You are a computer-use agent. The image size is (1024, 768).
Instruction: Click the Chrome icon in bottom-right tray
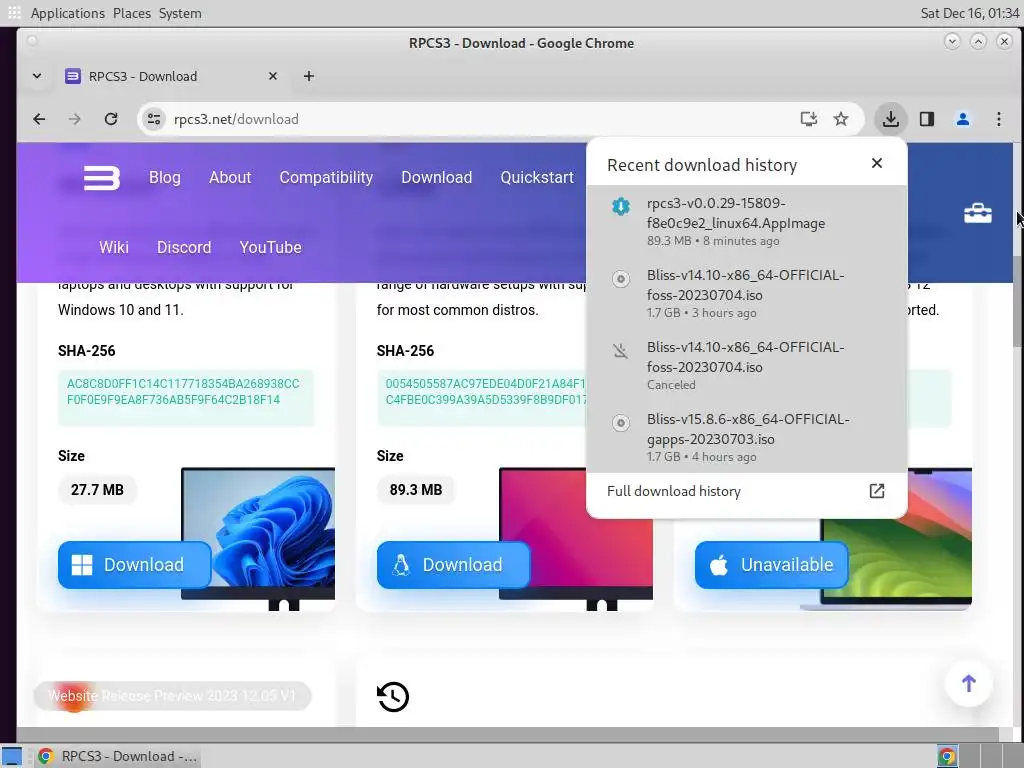(x=947, y=756)
